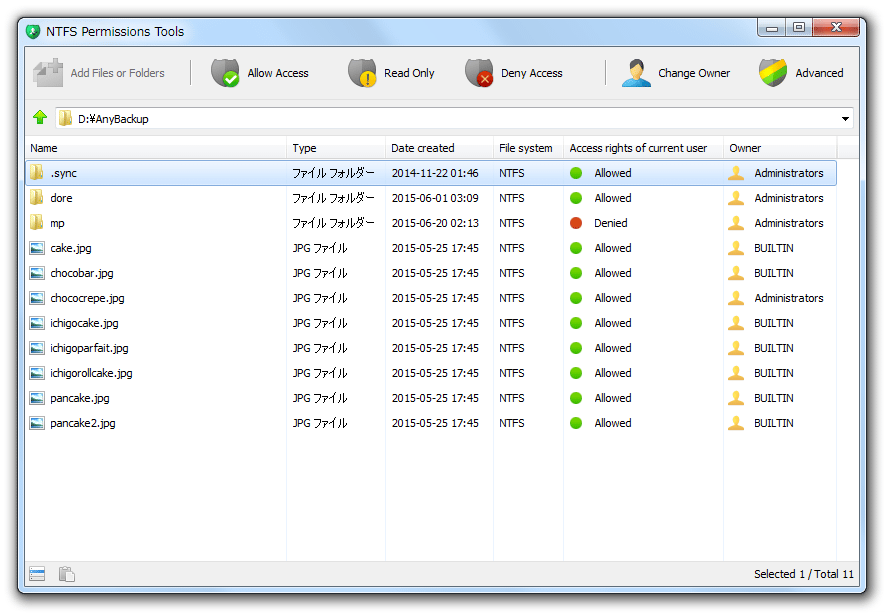
Task: Click the Allow Access label
Action: (x=278, y=73)
